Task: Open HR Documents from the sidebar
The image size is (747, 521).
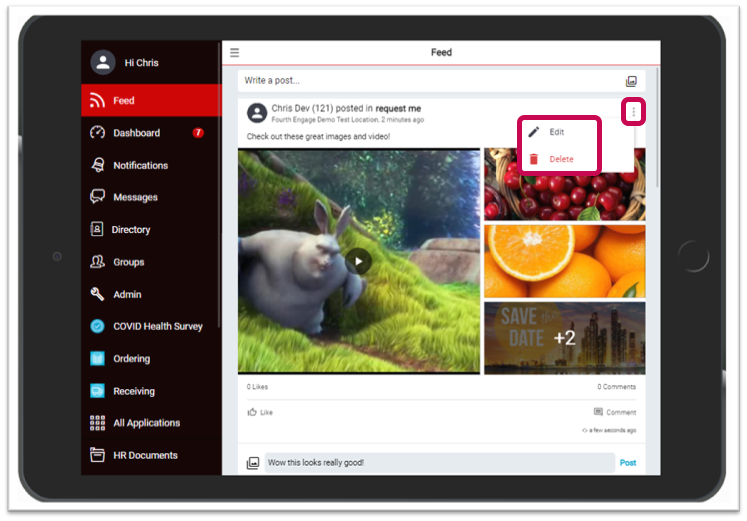Action: pos(151,455)
